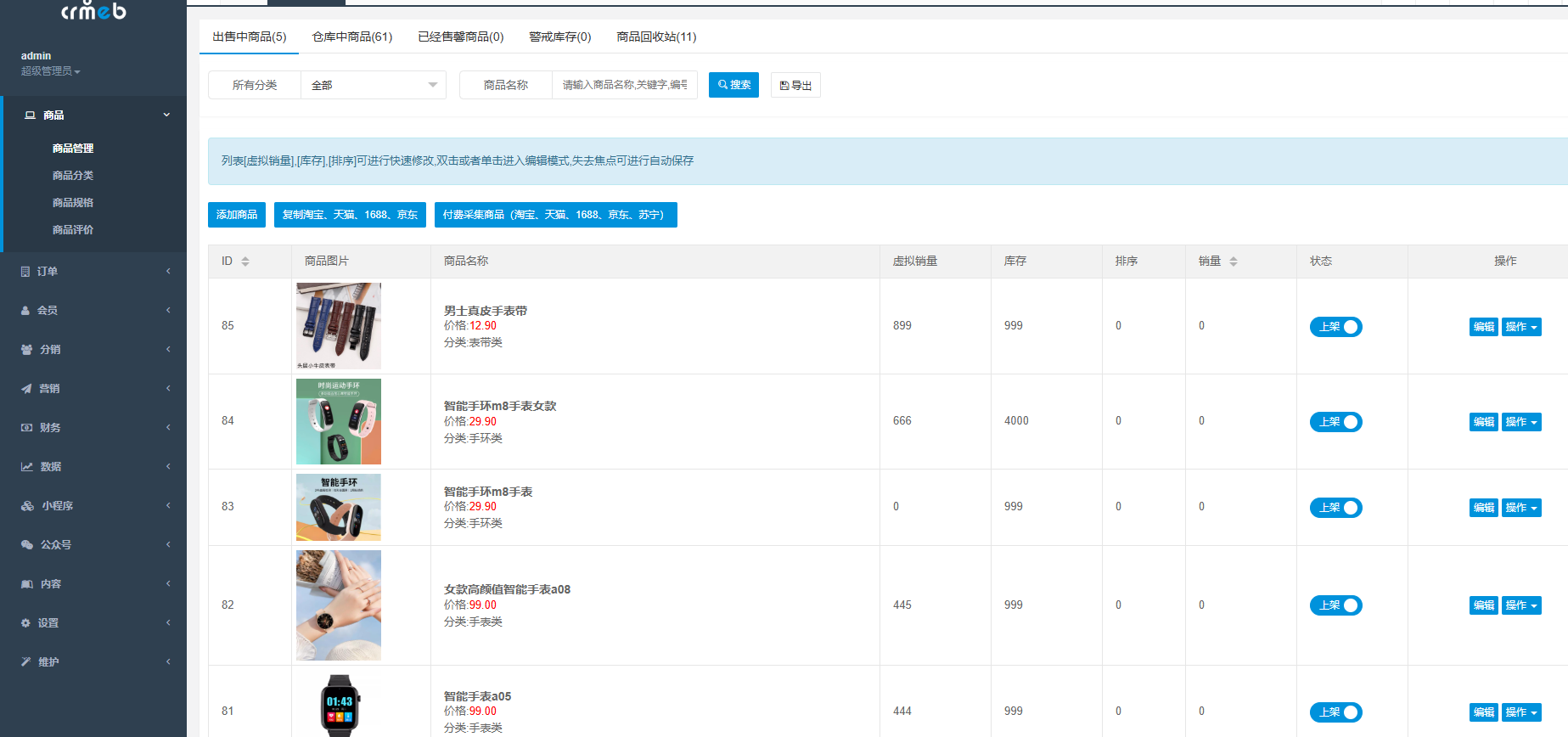Switch to 已经售罄商品(0) tab
This screenshot has width=1568, height=737.
coord(461,37)
